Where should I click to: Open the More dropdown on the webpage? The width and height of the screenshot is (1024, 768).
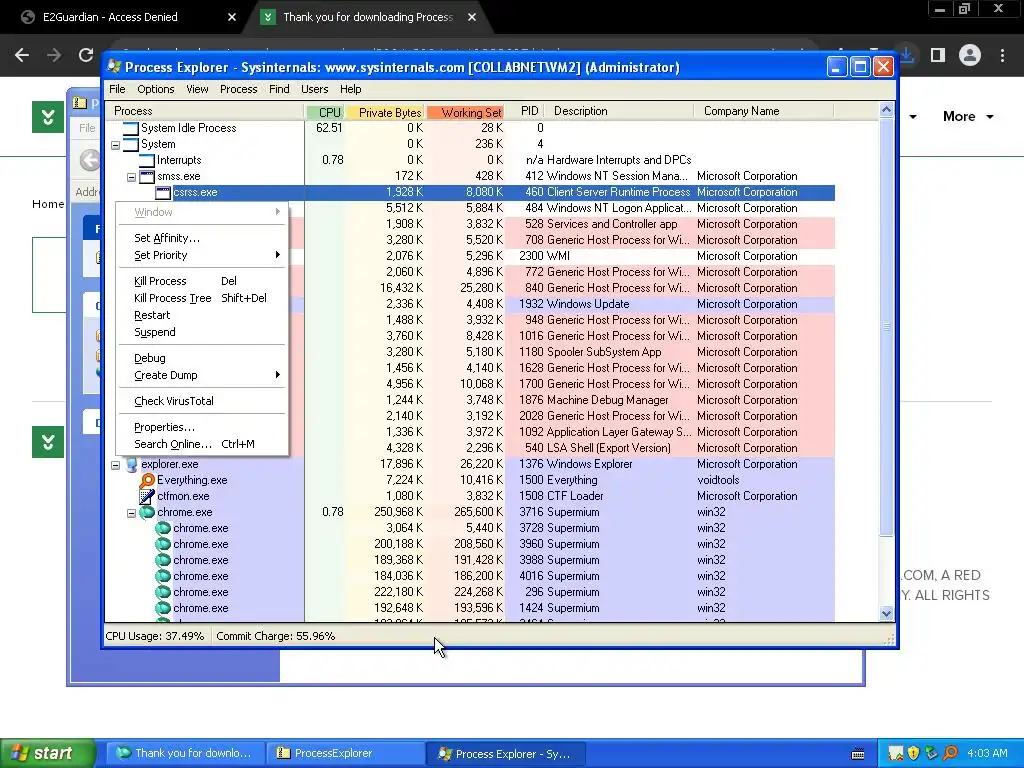click(968, 116)
